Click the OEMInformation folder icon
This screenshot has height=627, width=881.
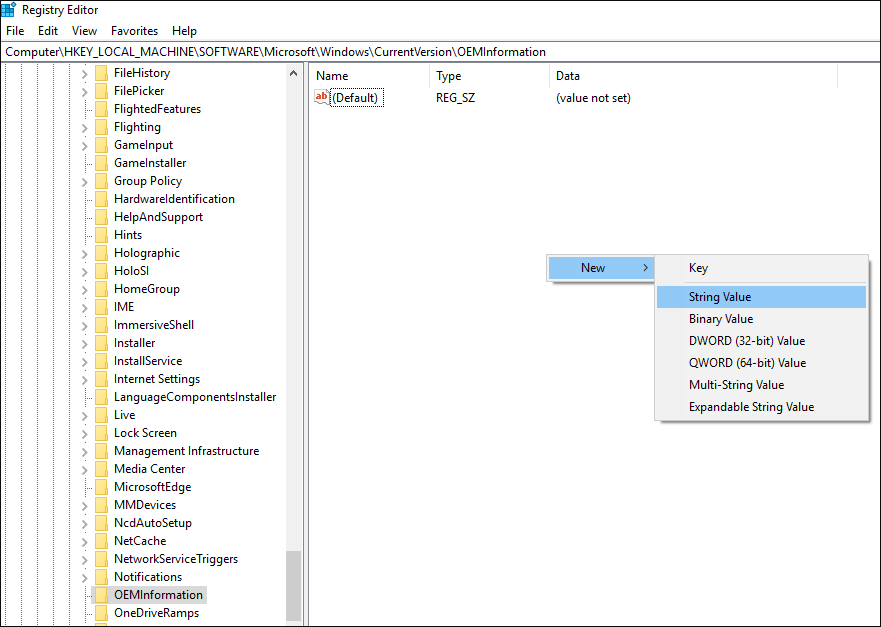click(x=102, y=594)
